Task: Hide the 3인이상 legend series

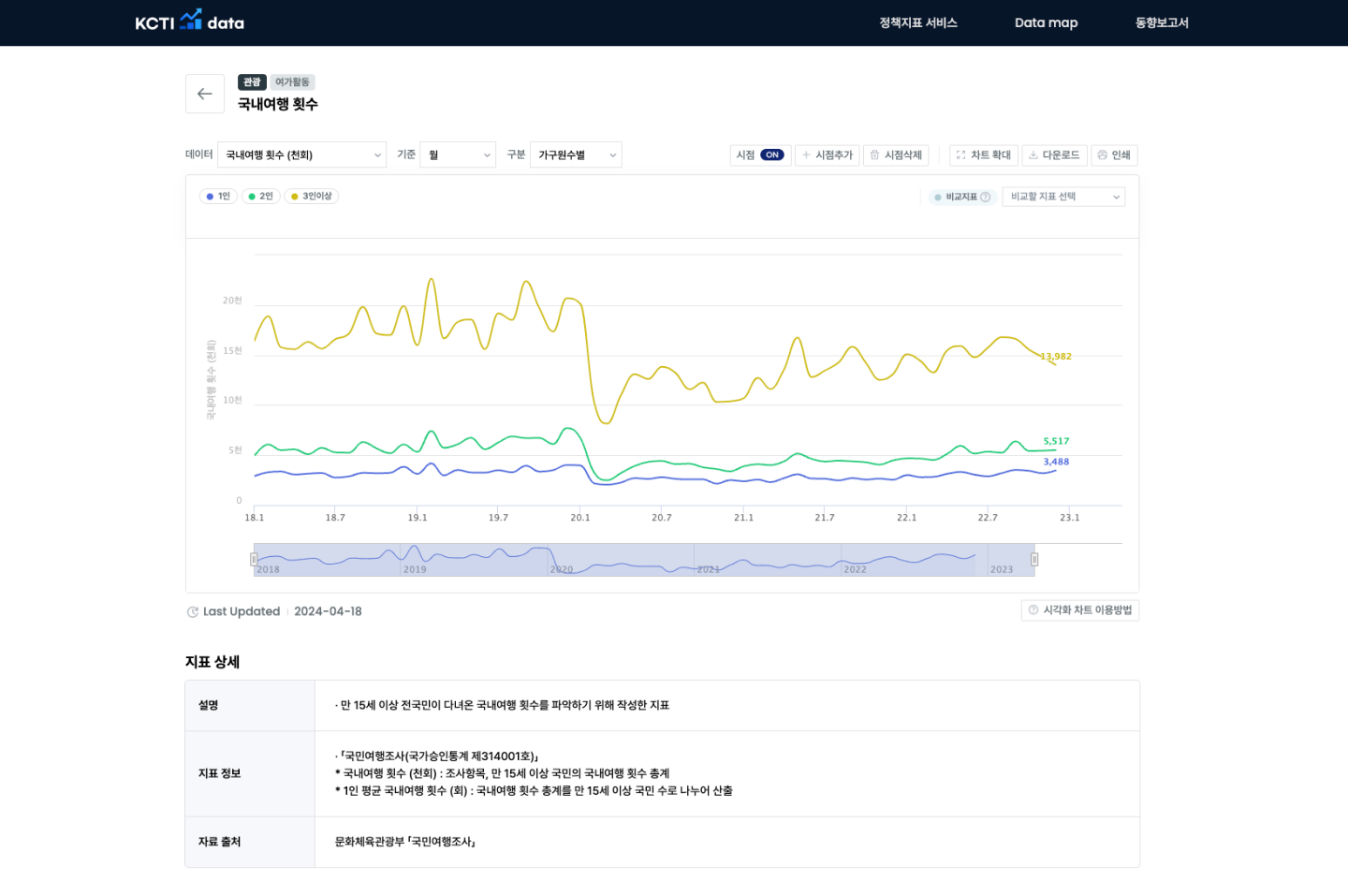Action: click(311, 197)
